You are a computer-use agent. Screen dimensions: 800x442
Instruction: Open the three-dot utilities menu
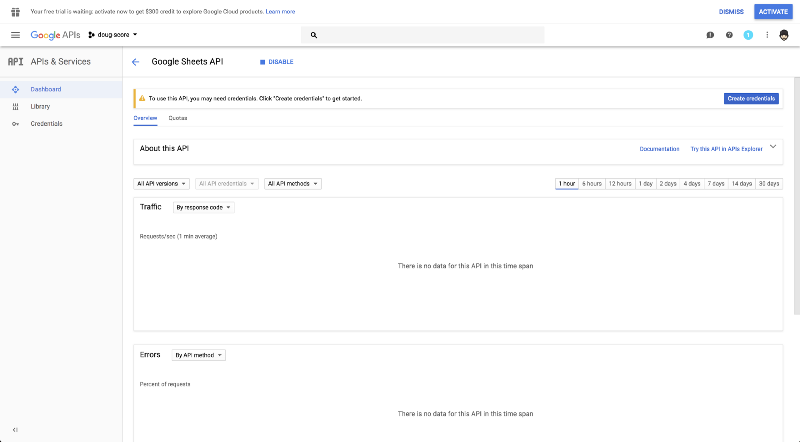pos(767,35)
